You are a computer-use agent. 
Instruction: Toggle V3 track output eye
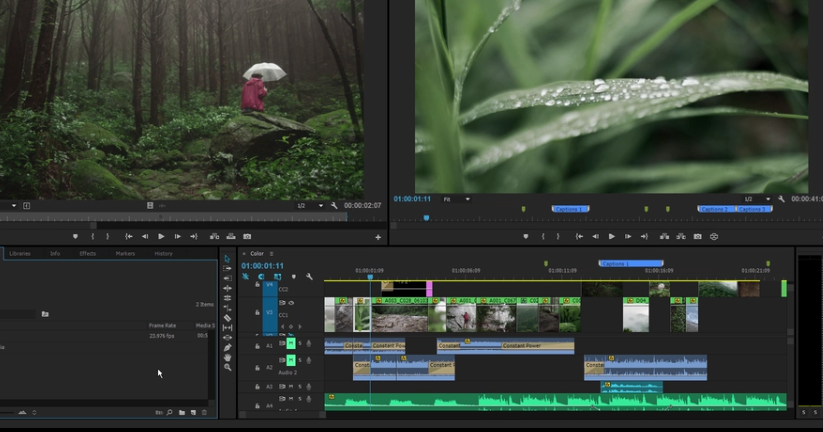(x=291, y=303)
